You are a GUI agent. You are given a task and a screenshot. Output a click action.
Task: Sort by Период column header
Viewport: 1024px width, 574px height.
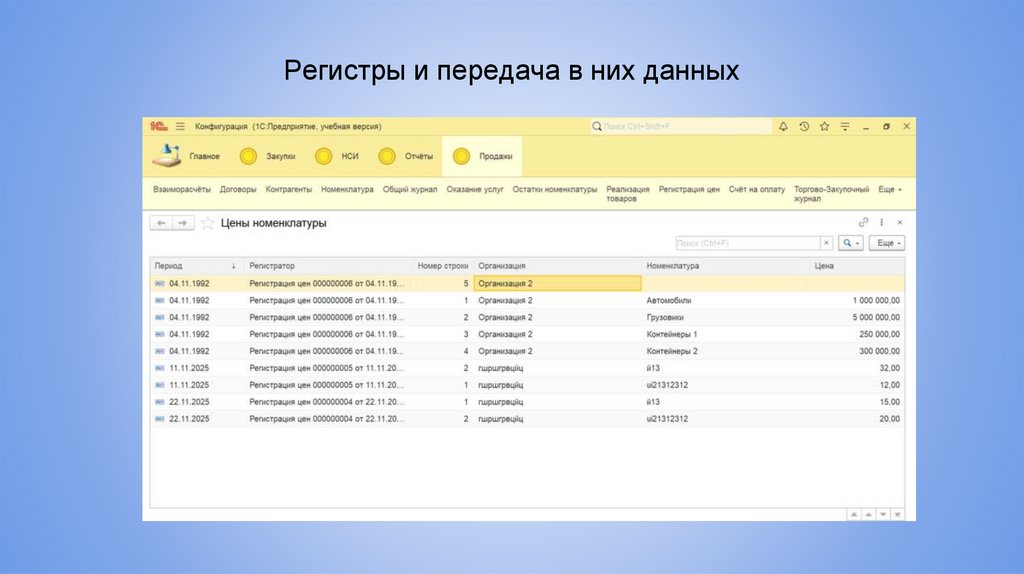click(196, 266)
